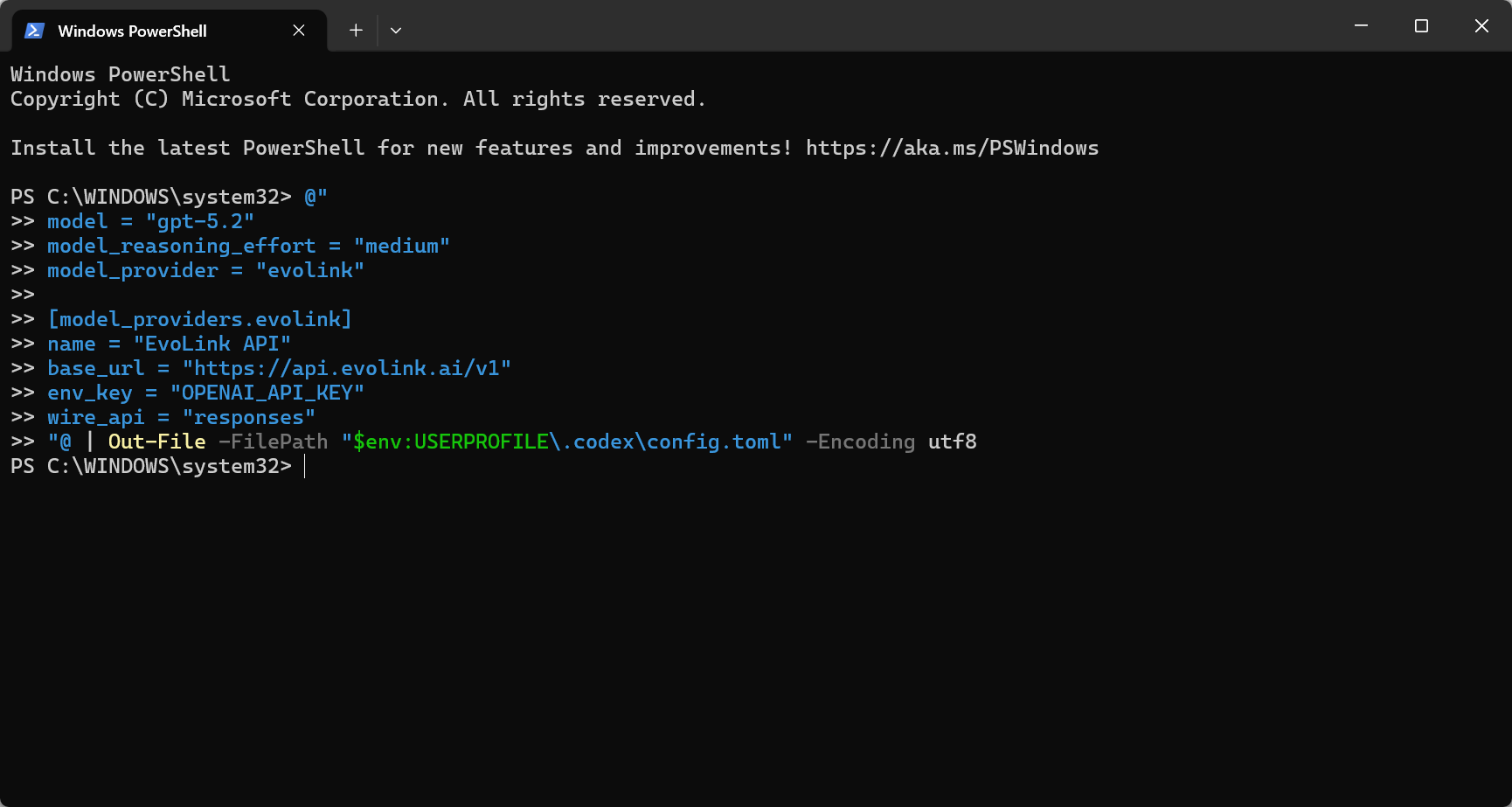Close the Windows PowerShell tab

[x=298, y=30]
